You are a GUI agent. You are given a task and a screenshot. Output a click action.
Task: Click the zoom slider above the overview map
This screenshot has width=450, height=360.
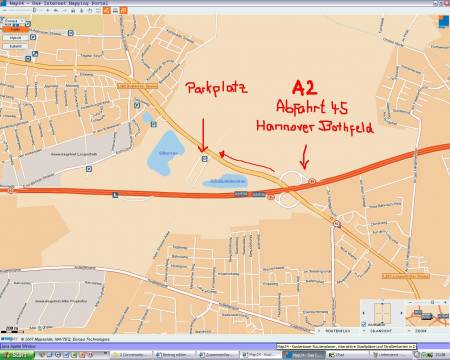click(432, 302)
